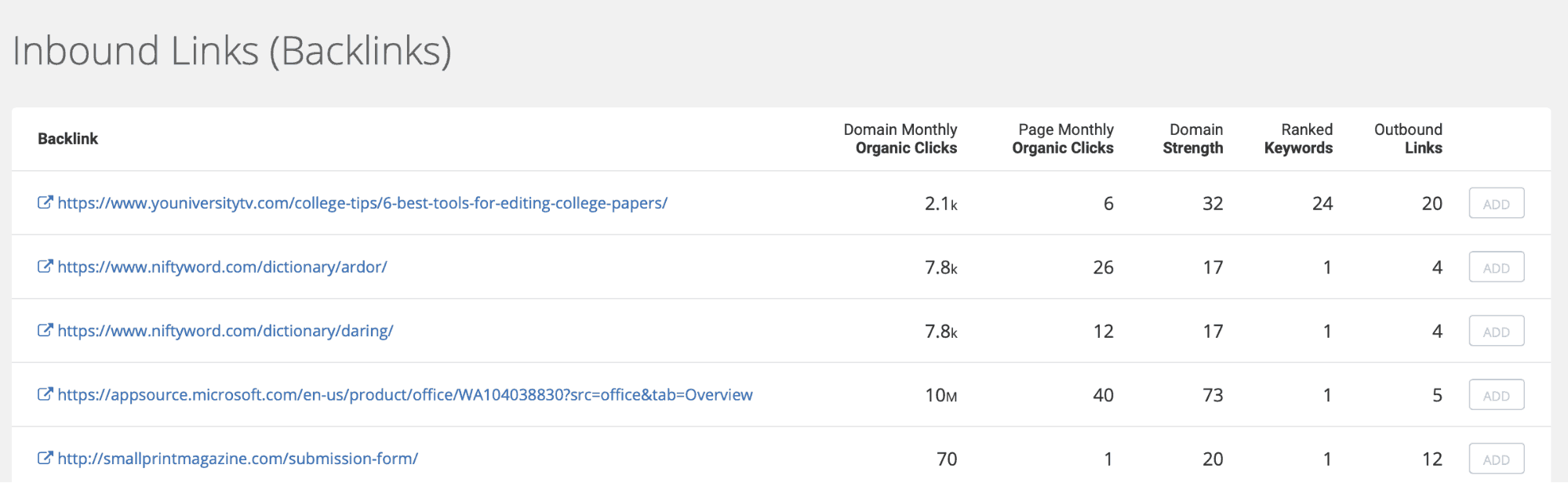The image size is (1568, 483).
Task: Click external-link icon beside youniversitytv URL
Action: (45, 202)
